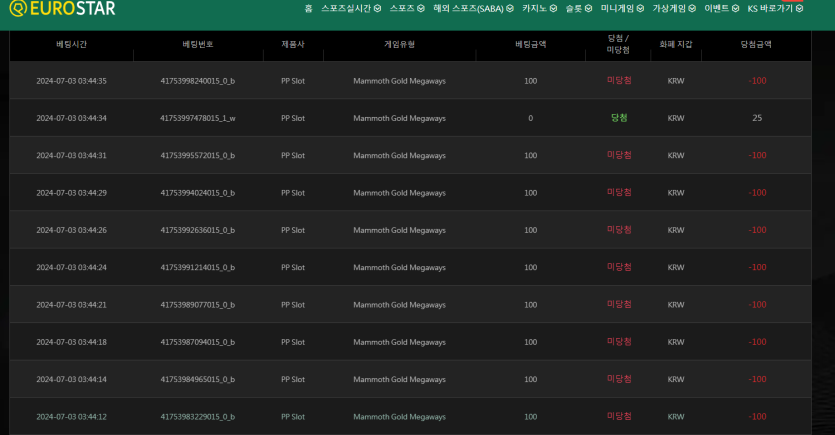This screenshot has width=835, height=435.
Task: Open the 미니게임 menu
Action: (618, 9)
